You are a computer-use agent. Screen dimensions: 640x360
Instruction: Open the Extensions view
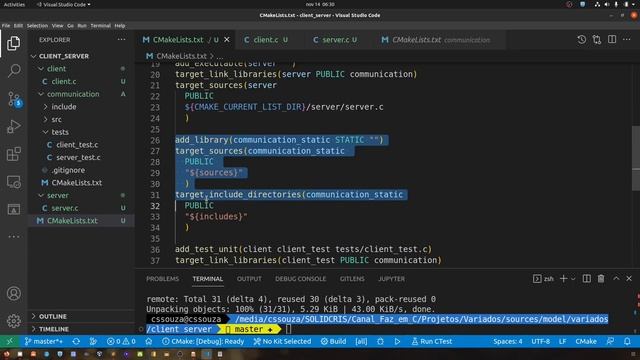coord(13,154)
